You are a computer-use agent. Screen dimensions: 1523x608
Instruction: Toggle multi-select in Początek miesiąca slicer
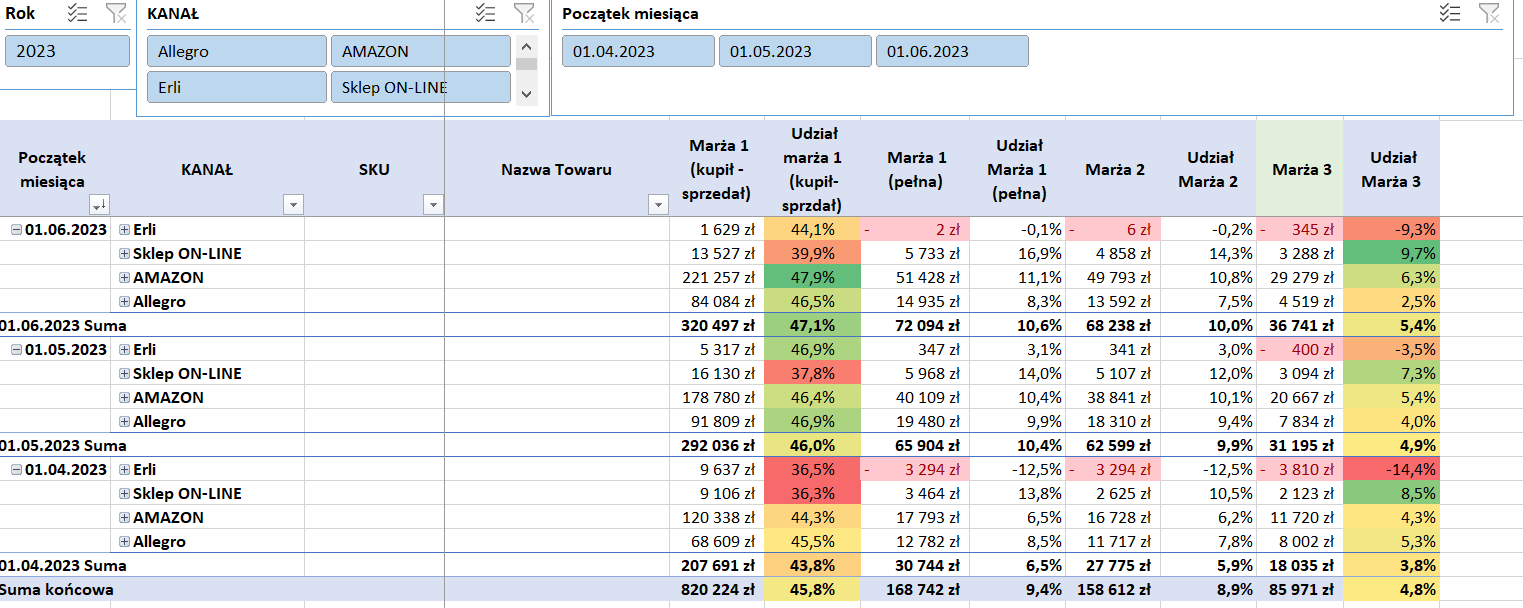[1450, 13]
